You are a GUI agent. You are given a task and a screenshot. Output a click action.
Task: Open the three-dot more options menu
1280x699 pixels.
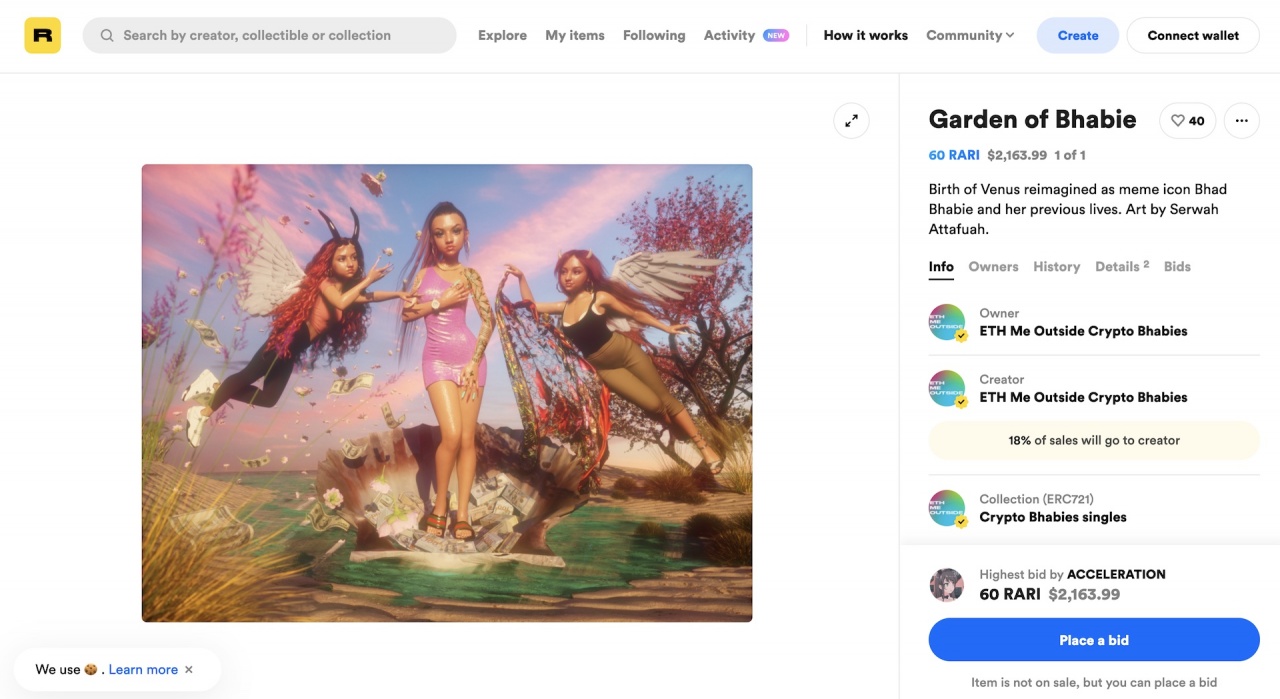coord(1241,121)
